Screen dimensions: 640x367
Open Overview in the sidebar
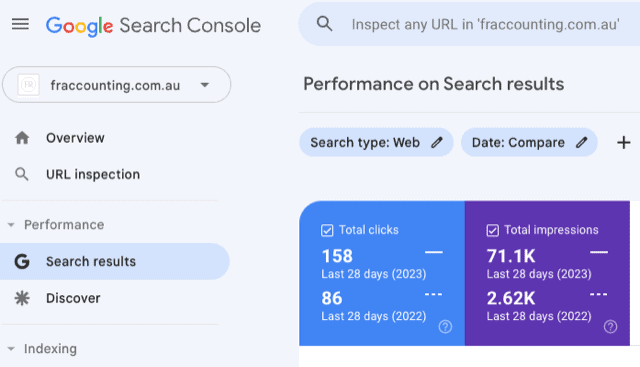[x=75, y=138]
